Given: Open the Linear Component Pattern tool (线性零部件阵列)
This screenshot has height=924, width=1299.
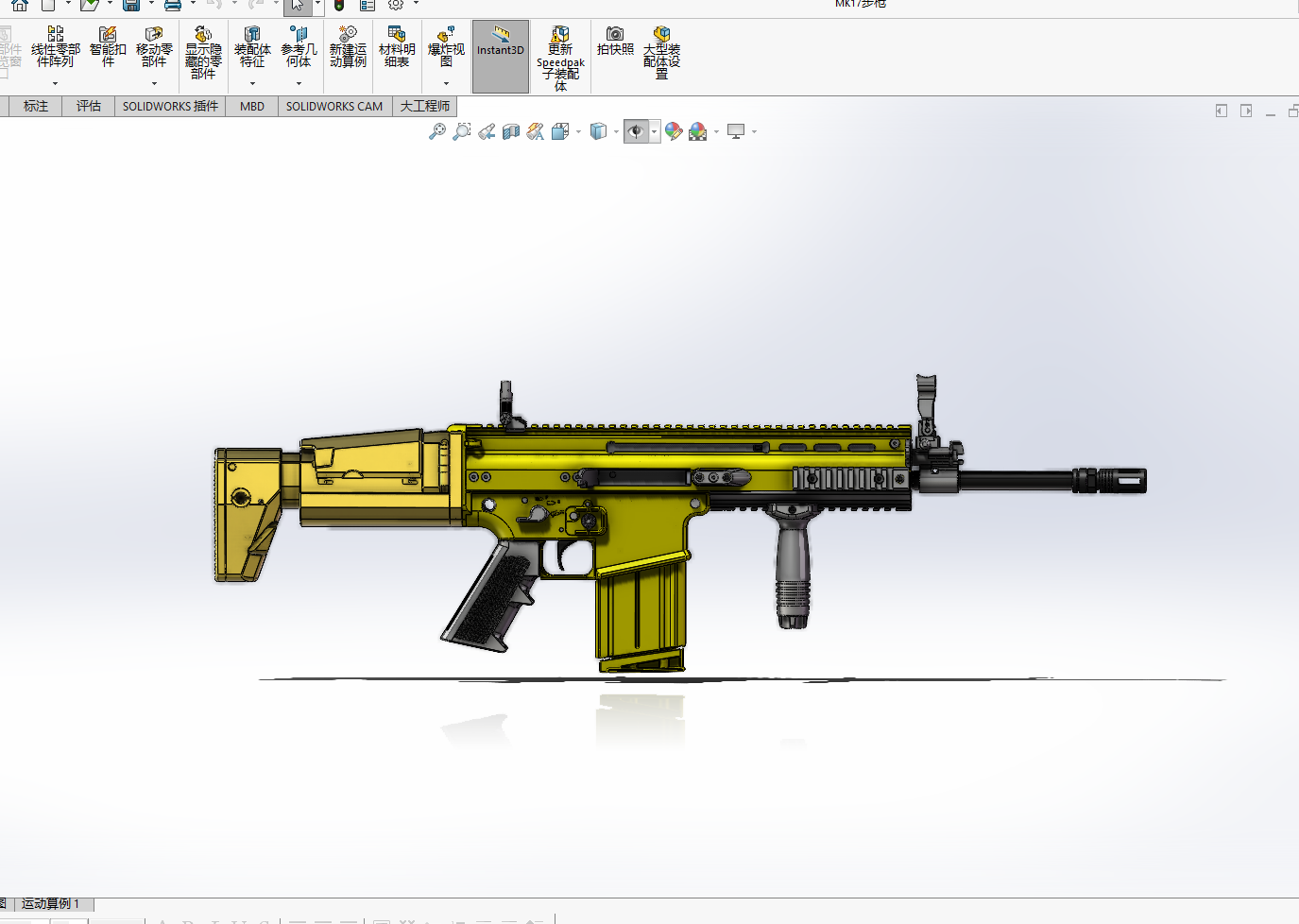Looking at the screenshot, I should pos(55,47).
